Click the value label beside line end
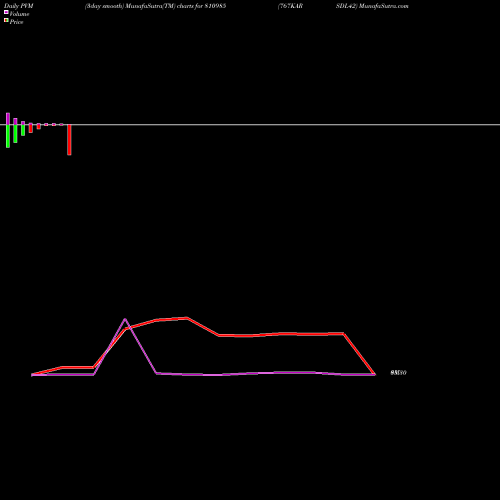 click(x=398, y=373)
